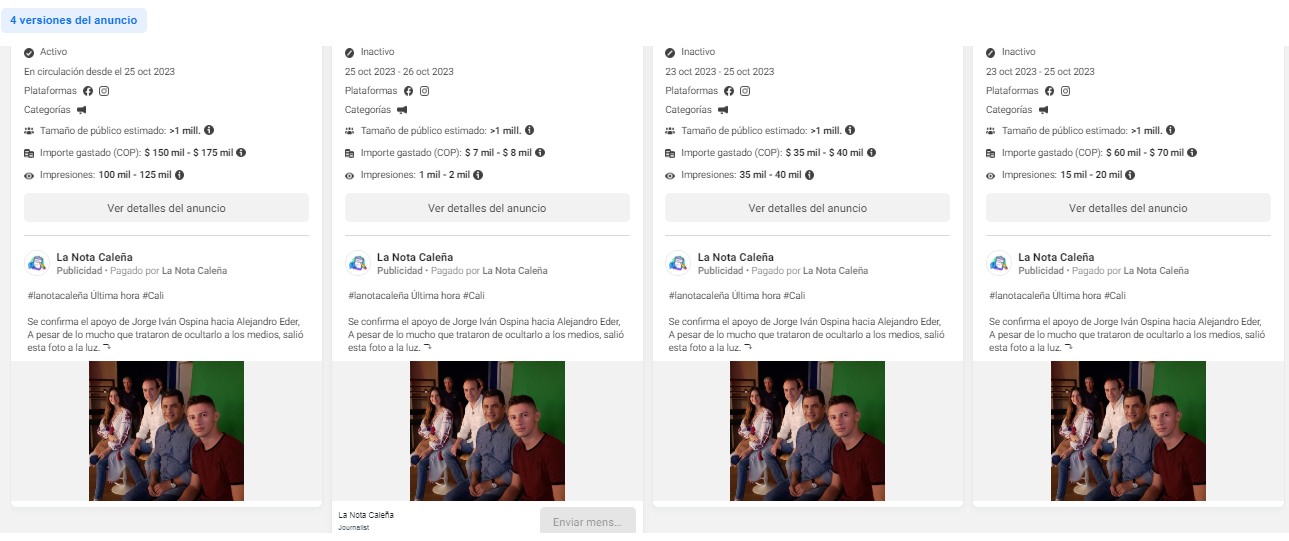
Task: Click info icon beside $35 mil - $40 mil
Action: click(x=871, y=152)
